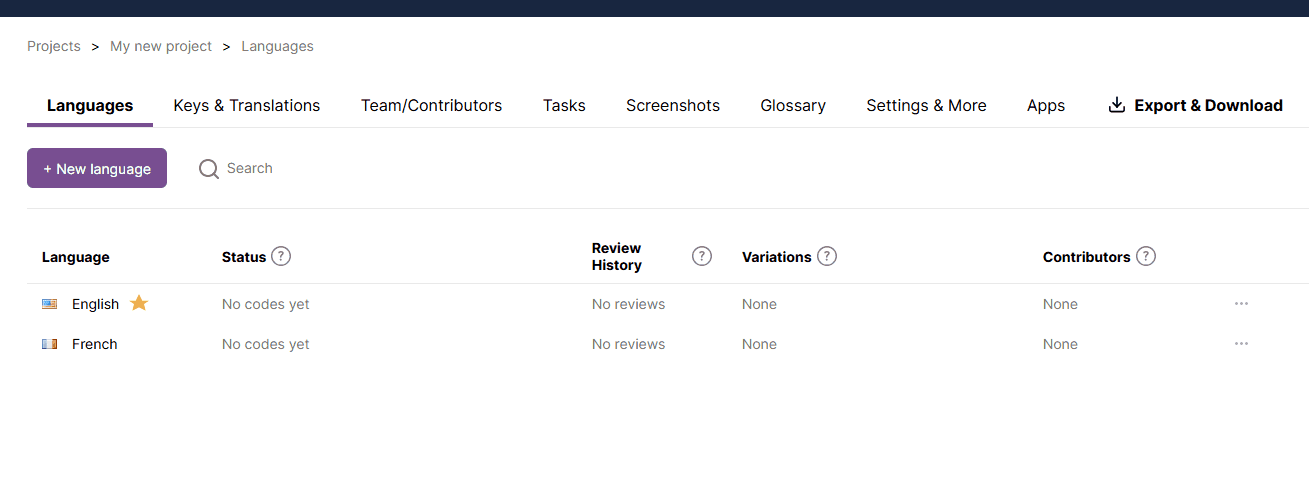Click the English language flag icon
The width and height of the screenshot is (1309, 477).
(x=50, y=304)
